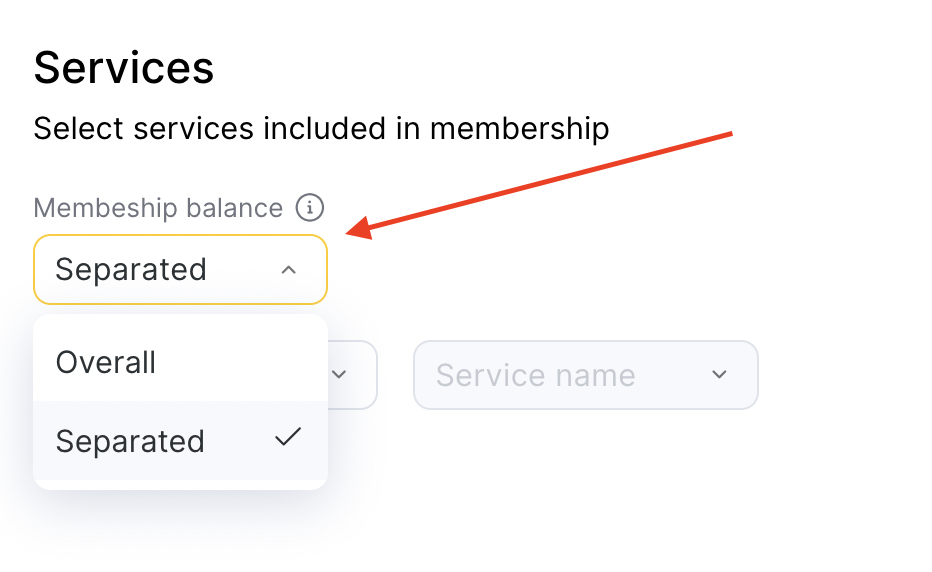
Task: Open the Service name dropdown
Action: coord(585,375)
